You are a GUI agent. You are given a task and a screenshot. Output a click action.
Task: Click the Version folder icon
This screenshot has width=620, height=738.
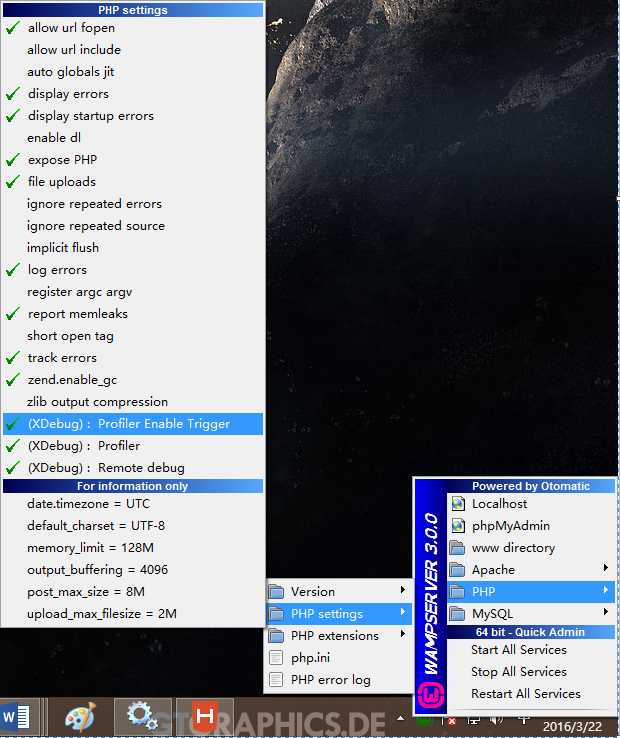[276, 592]
